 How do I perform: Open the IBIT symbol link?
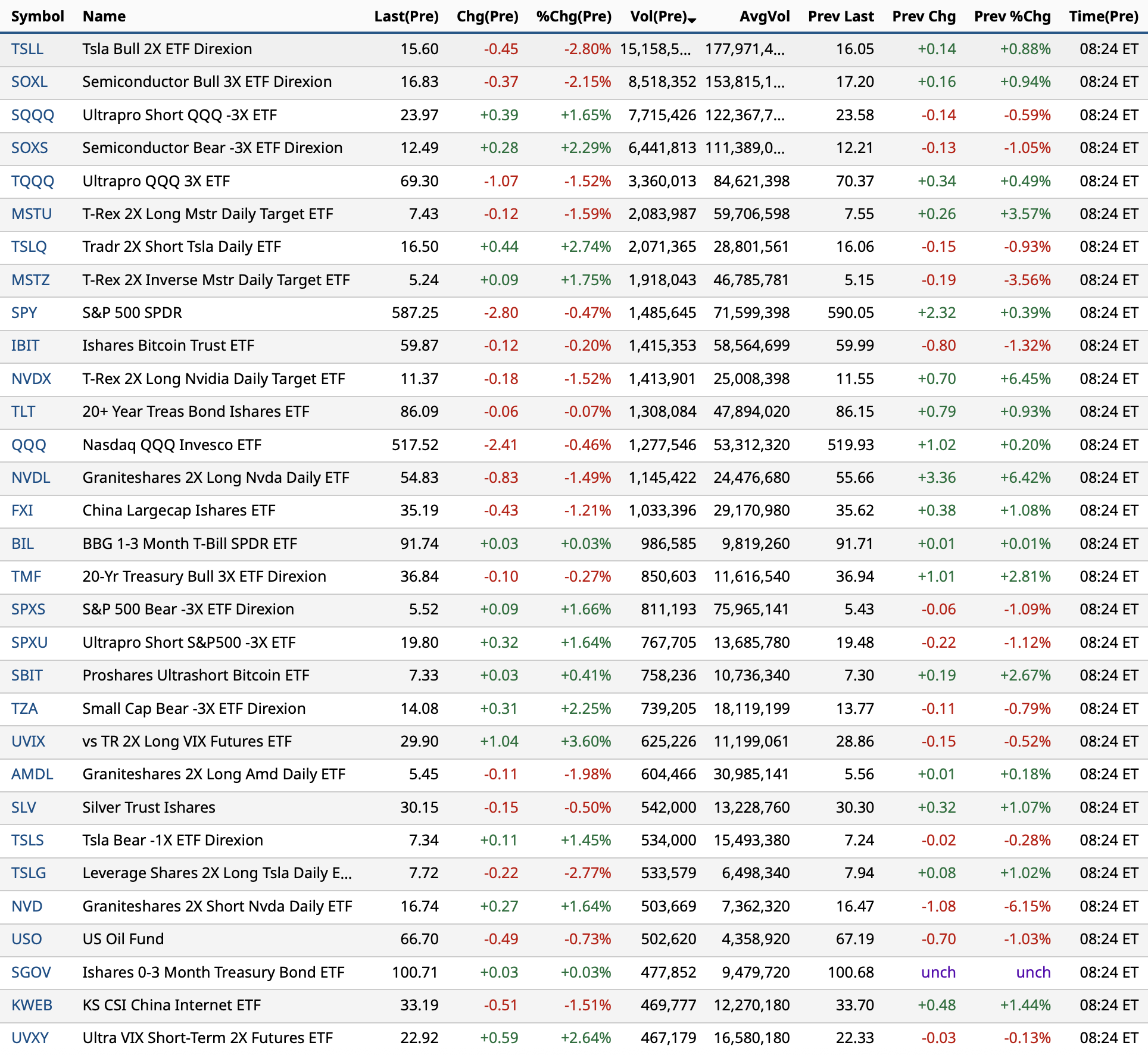pyautogui.click(x=26, y=345)
